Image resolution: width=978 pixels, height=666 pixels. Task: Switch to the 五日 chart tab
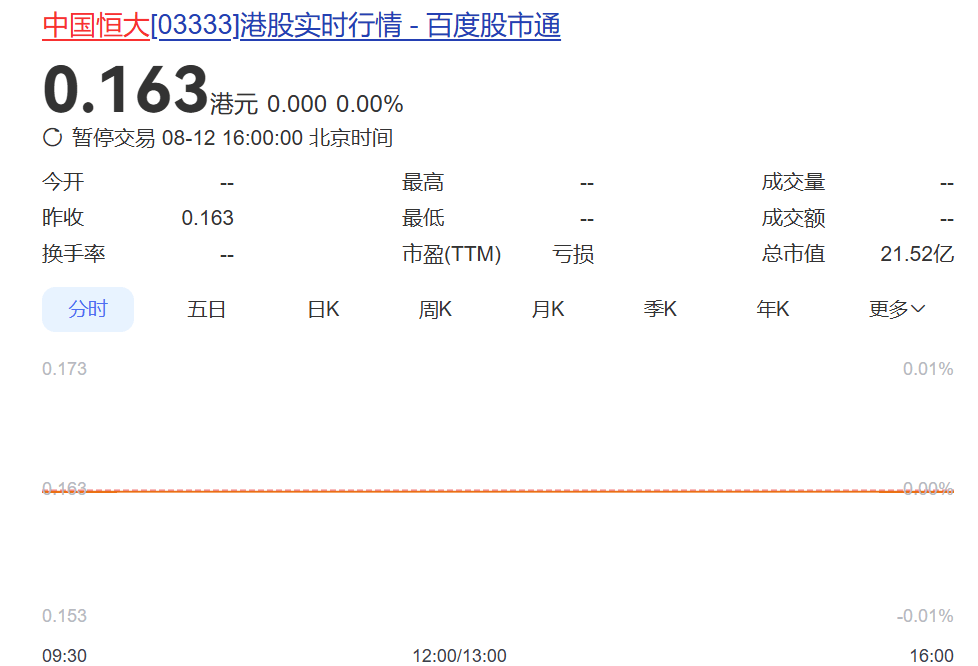(x=207, y=309)
